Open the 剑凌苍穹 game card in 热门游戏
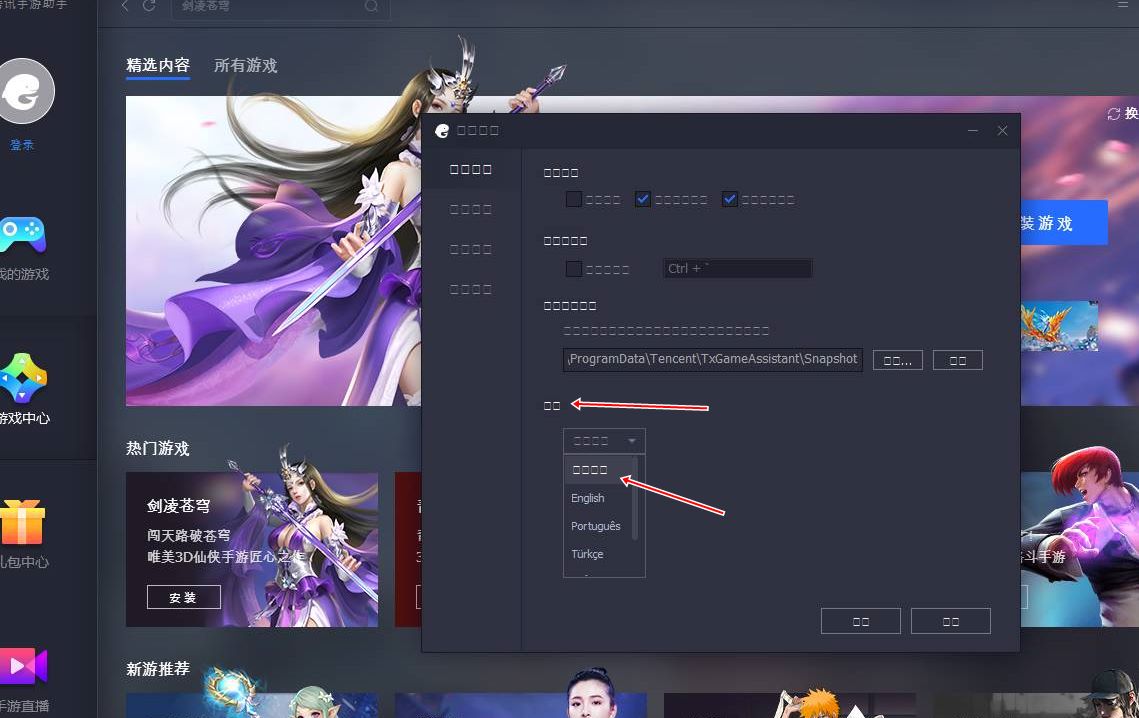1139x718 pixels. point(252,549)
